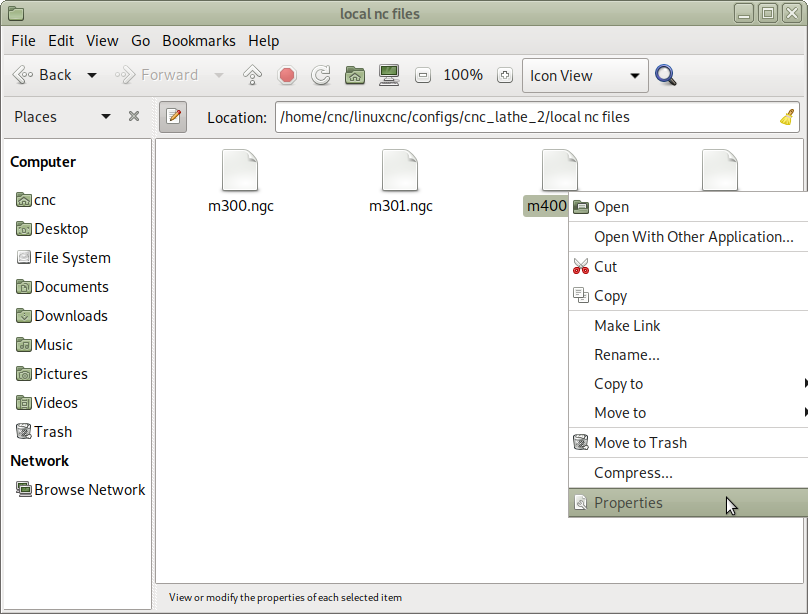Maximize the local nc files window

[768, 13]
